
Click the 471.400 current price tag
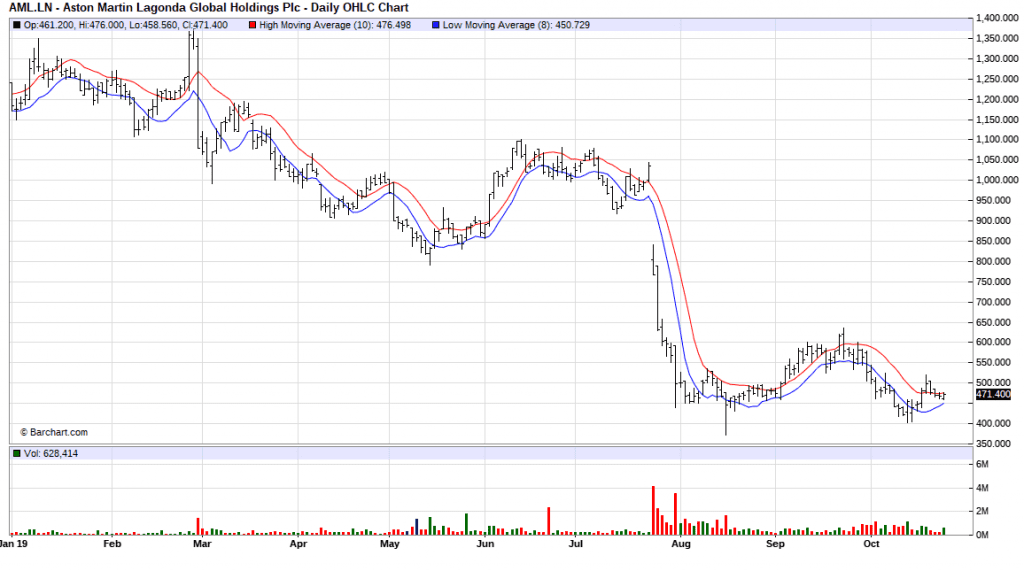click(x=993, y=395)
